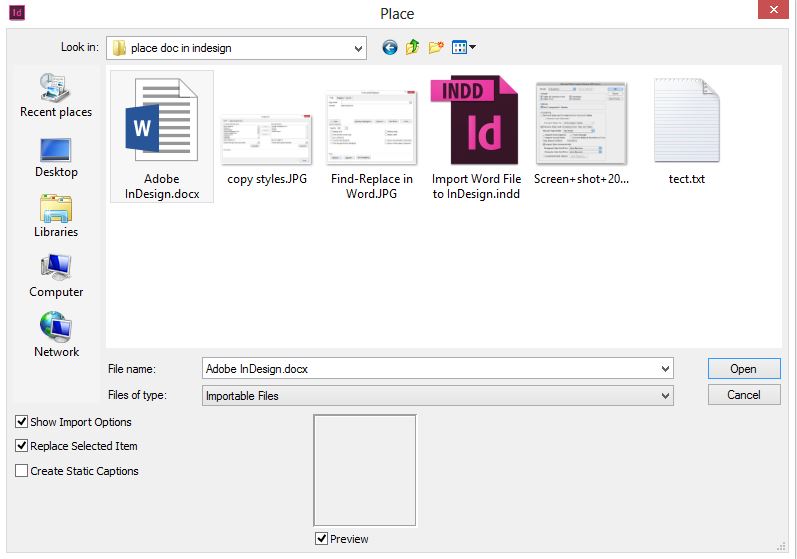The image size is (797, 559).
Task: Open the Files of type dropdown
Action: (438, 396)
